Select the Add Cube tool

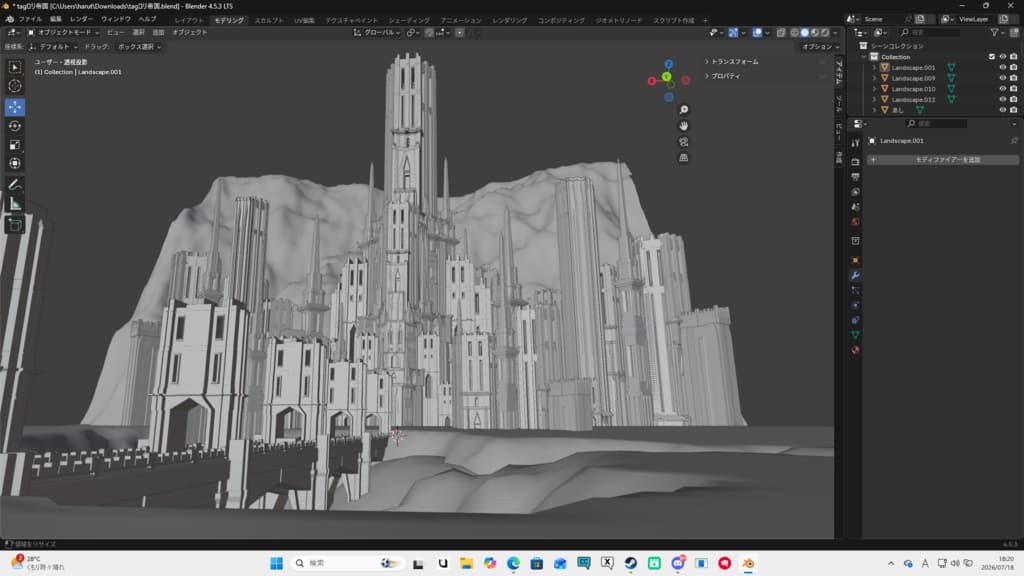14,225
